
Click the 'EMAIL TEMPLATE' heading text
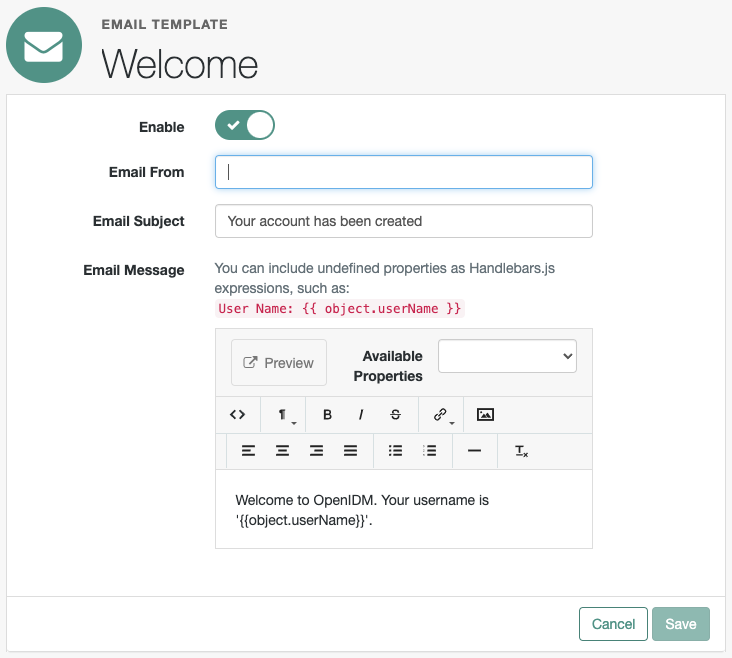click(x=165, y=24)
